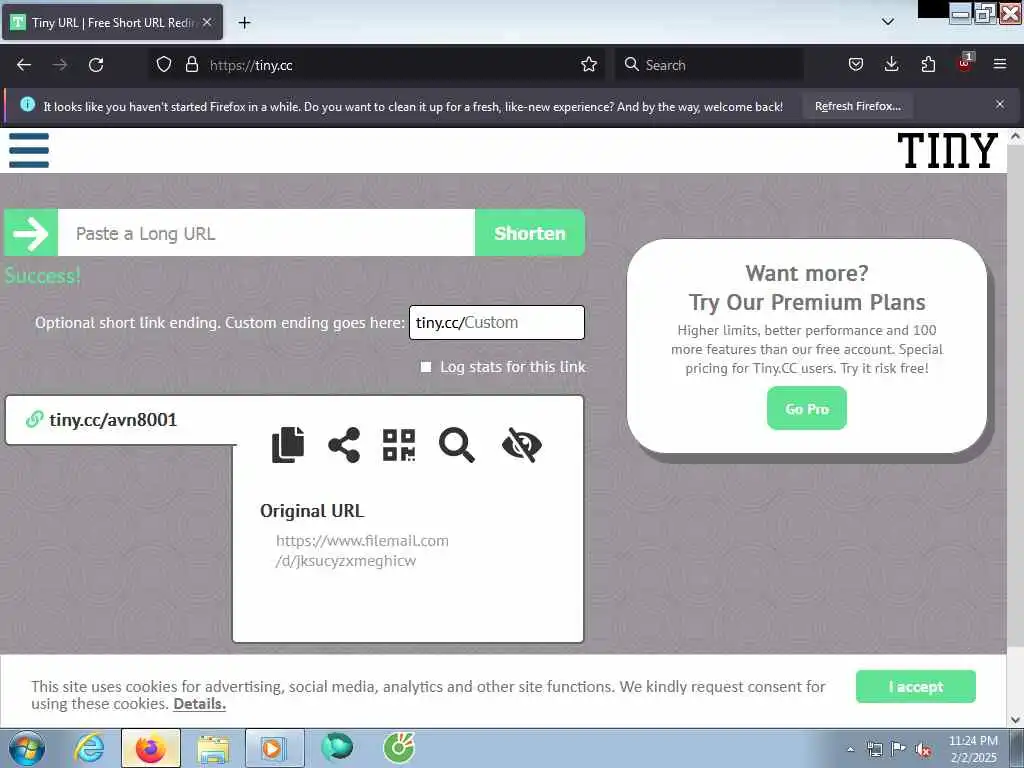Click the Paste a Long URL field
Screen dimensions: 1024x768
[x=266, y=233]
